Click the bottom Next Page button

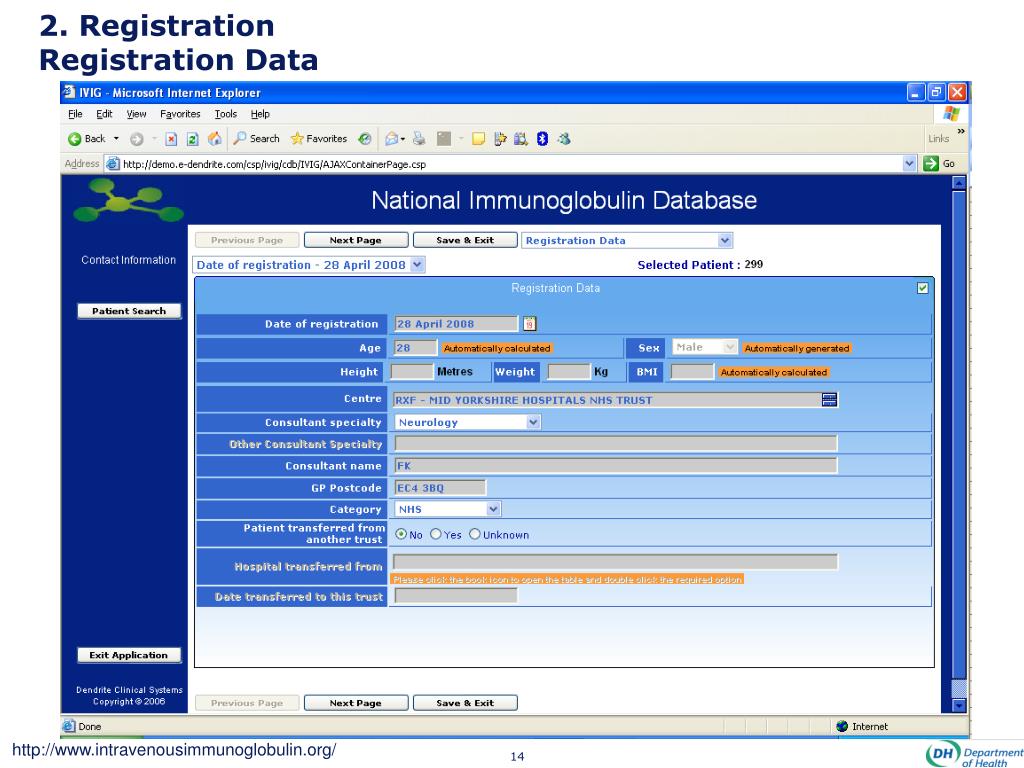click(x=356, y=703)
